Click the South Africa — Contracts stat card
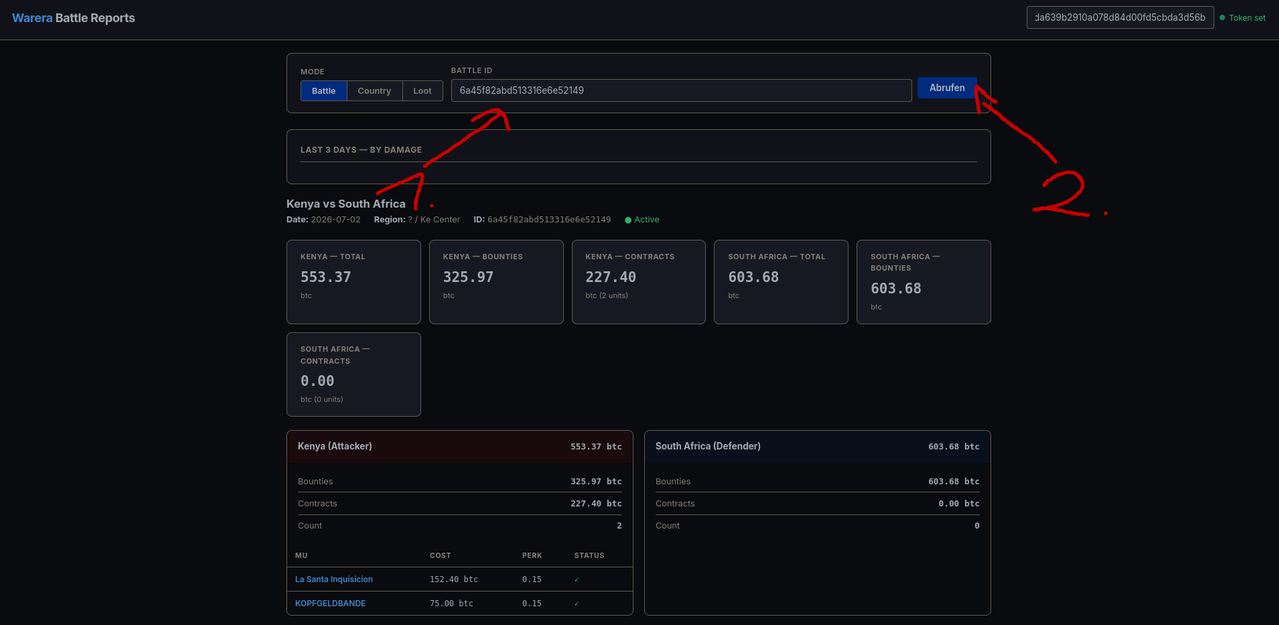The height and width of the screenshot is (625, 1279). coord(353,374)
